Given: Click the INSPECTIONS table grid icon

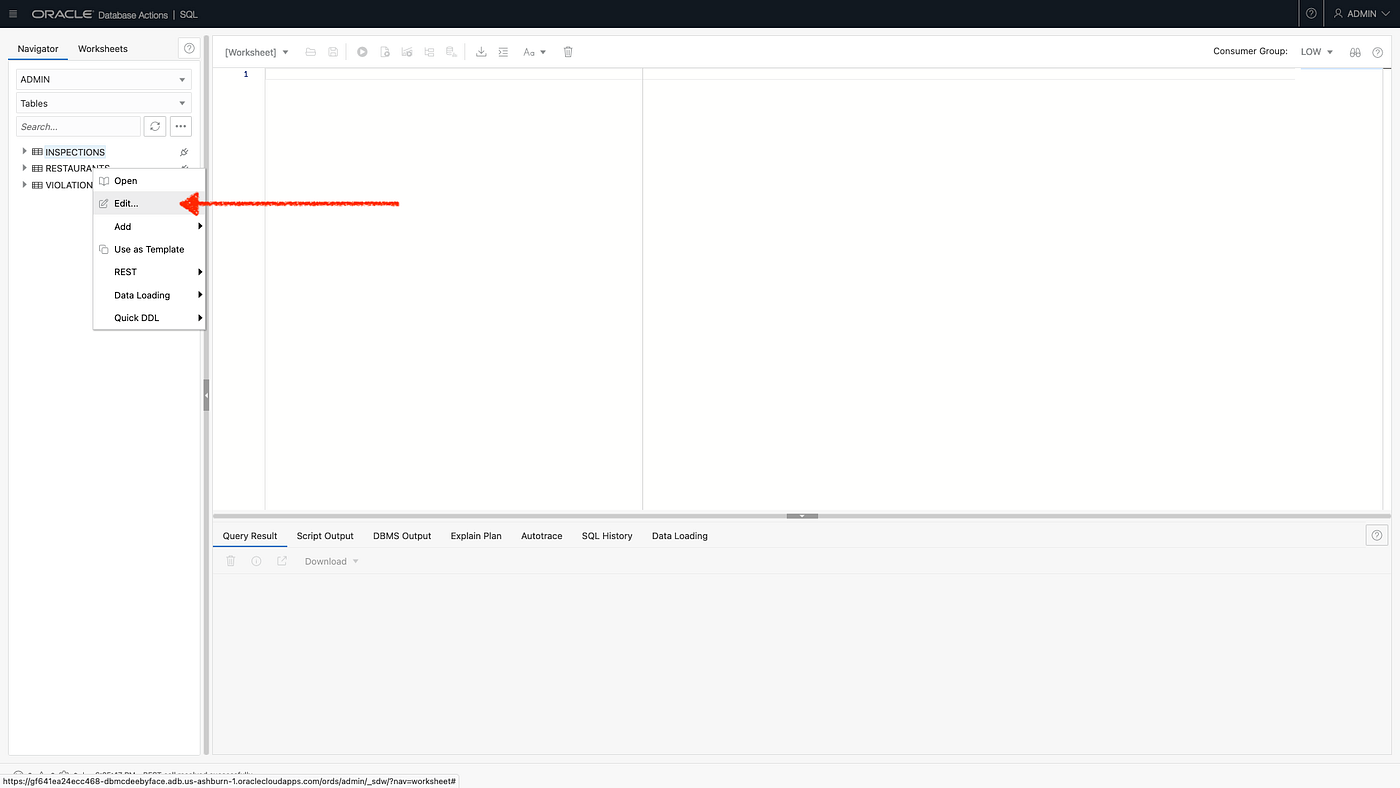Looking at the screenshot, I should [37, 152].
